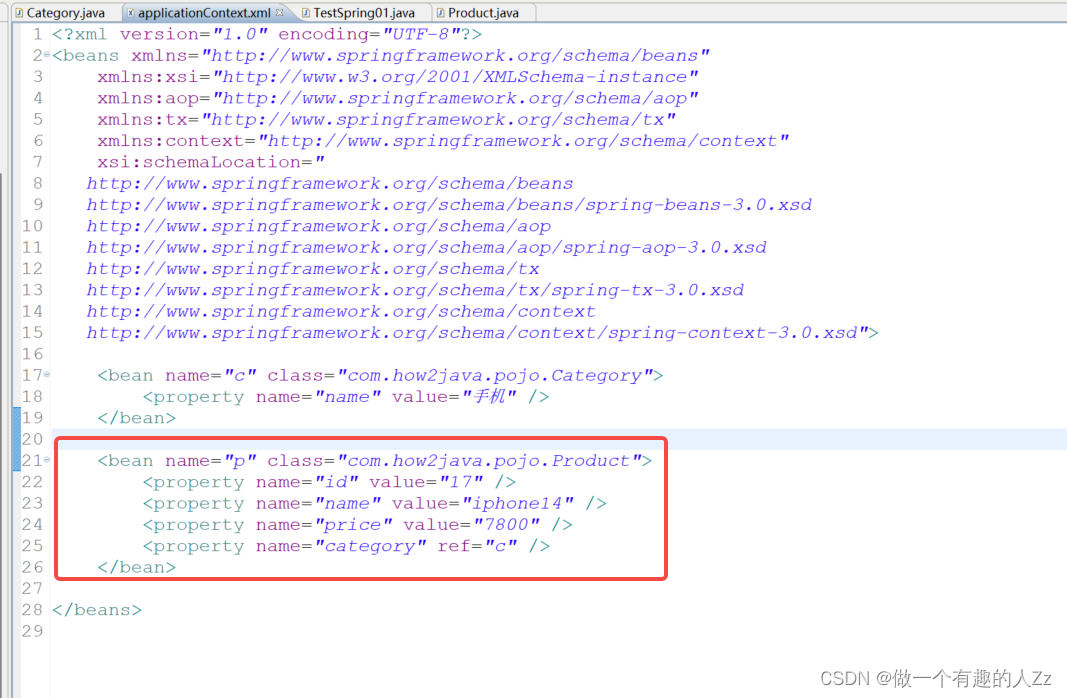Click the xmlns:aop attribute on line 4
Viewport: 1067px width, 698px height.
[x=397, y=98]
